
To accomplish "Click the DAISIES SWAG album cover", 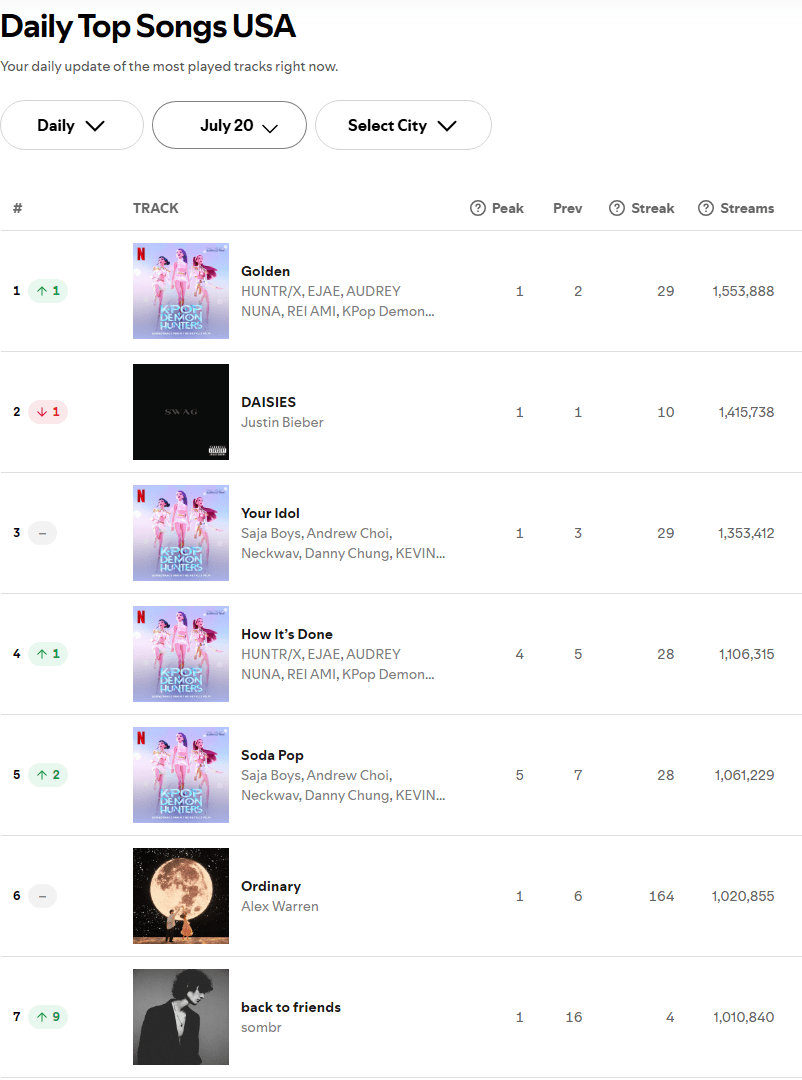I will pyautogui.click(x=181, y=412).
